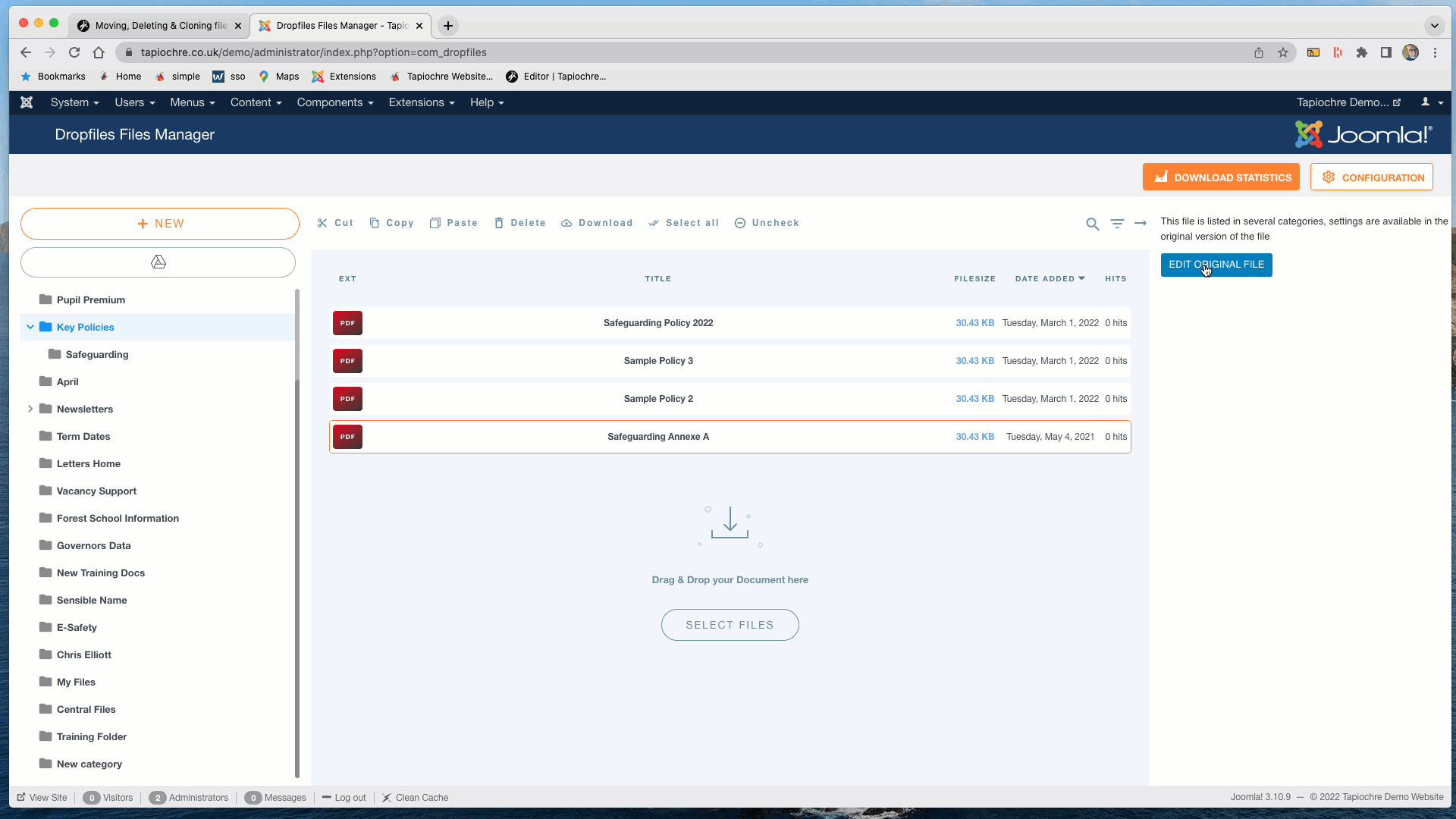Screen dimensions: 1456x819
Task: Bookmark page with the star icon
Action: coord(1283,52)
